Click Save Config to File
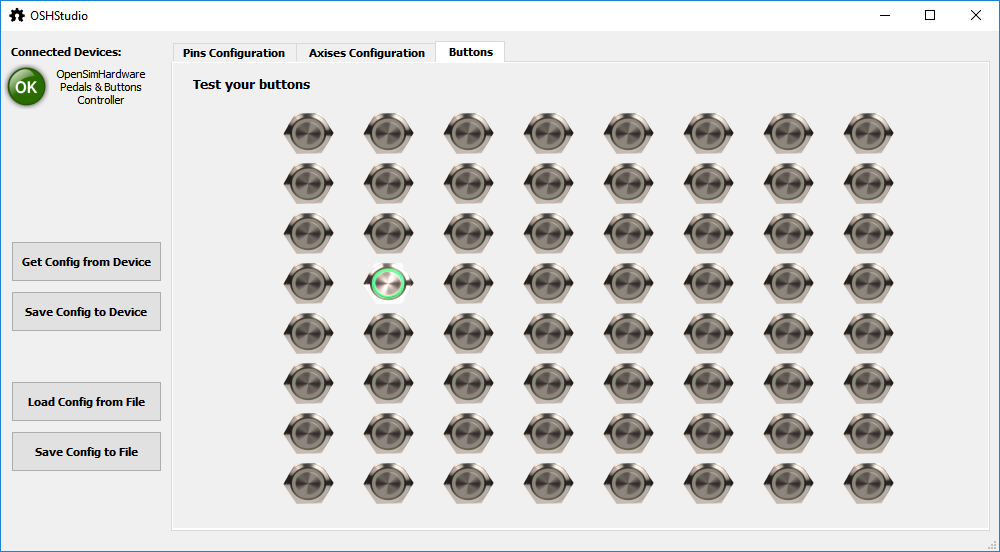This screenshot has height=552, width=1000. click(86, 452)
